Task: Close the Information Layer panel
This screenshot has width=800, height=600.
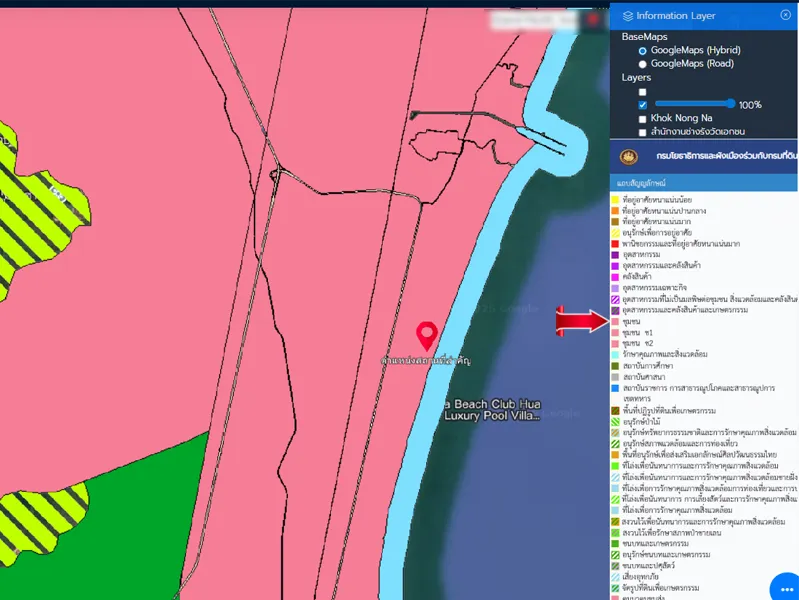Action: pyautogui.click(x=785, y=15)
